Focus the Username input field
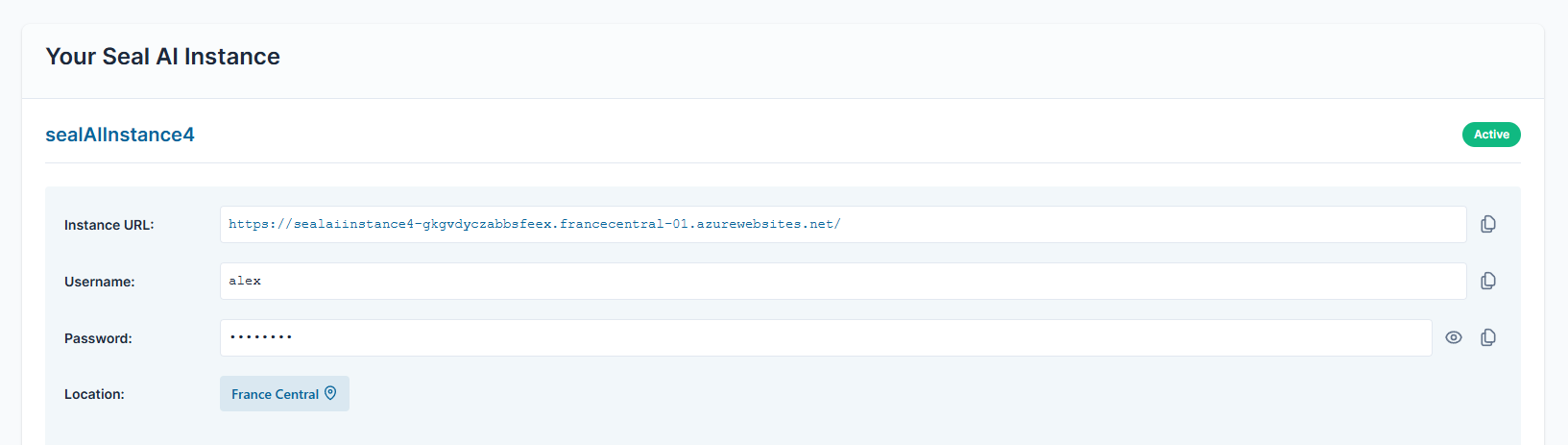 (843, 281)
